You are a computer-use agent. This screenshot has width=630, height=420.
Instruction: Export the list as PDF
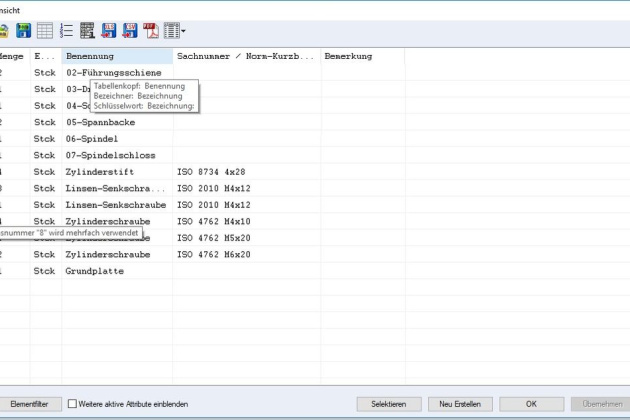tap(152, 33)
